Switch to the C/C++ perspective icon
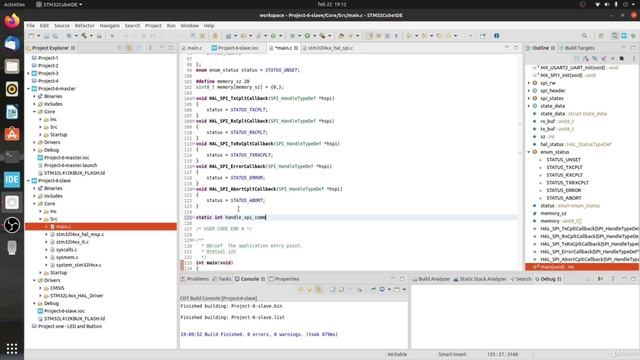The height and width of the screenshot is (360, 640). click(615, 36)
